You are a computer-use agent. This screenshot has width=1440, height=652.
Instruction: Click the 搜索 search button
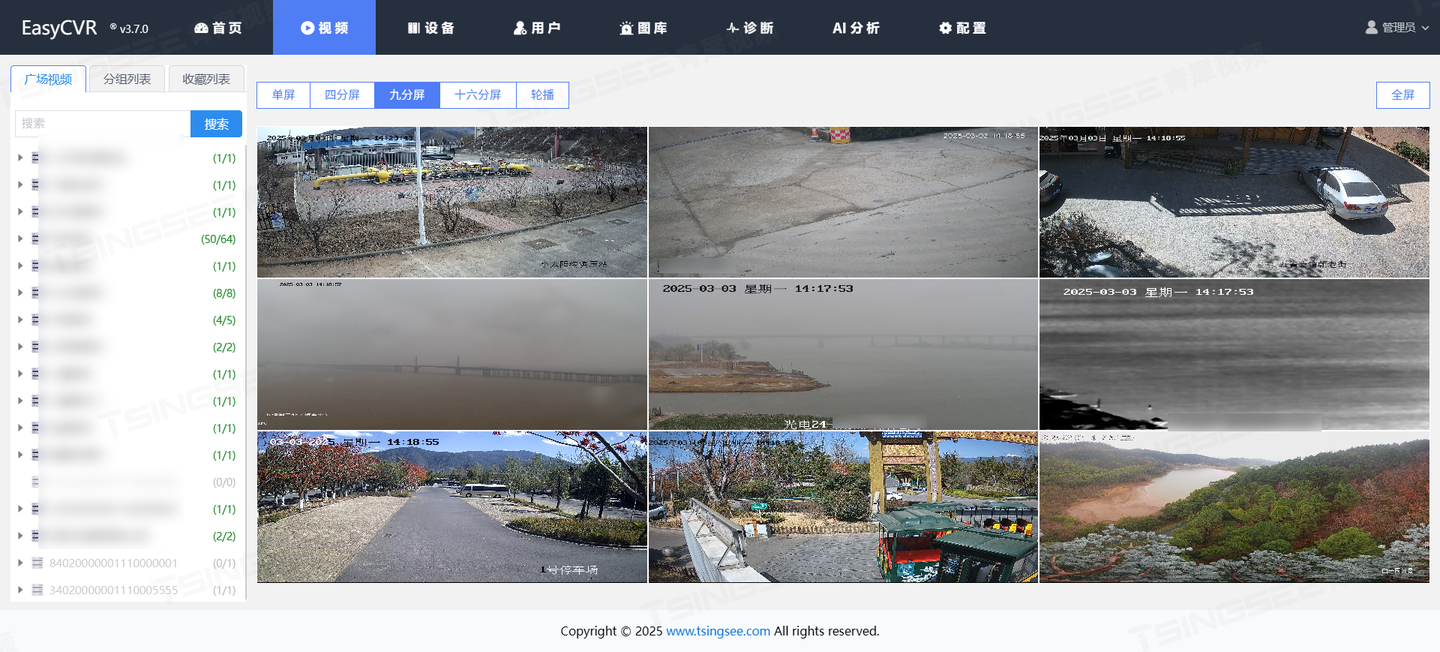[x=215, y=123]
